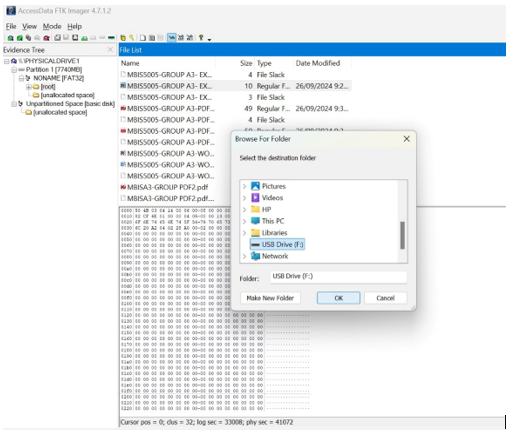Screen dimensions: 507x430
Task: Click the Add Evidence Item toolbar icon
Action: pos(10,38)
